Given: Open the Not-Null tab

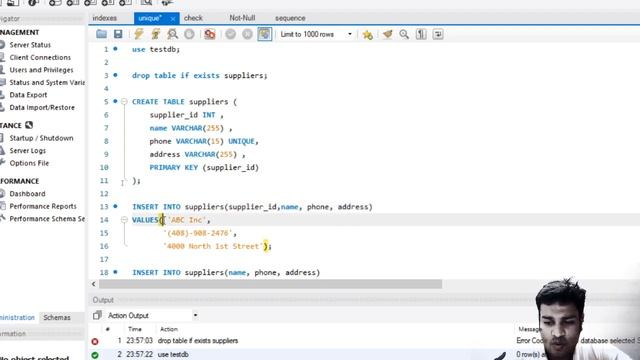Looking at the screenshot, I should (x=242, y=18).
